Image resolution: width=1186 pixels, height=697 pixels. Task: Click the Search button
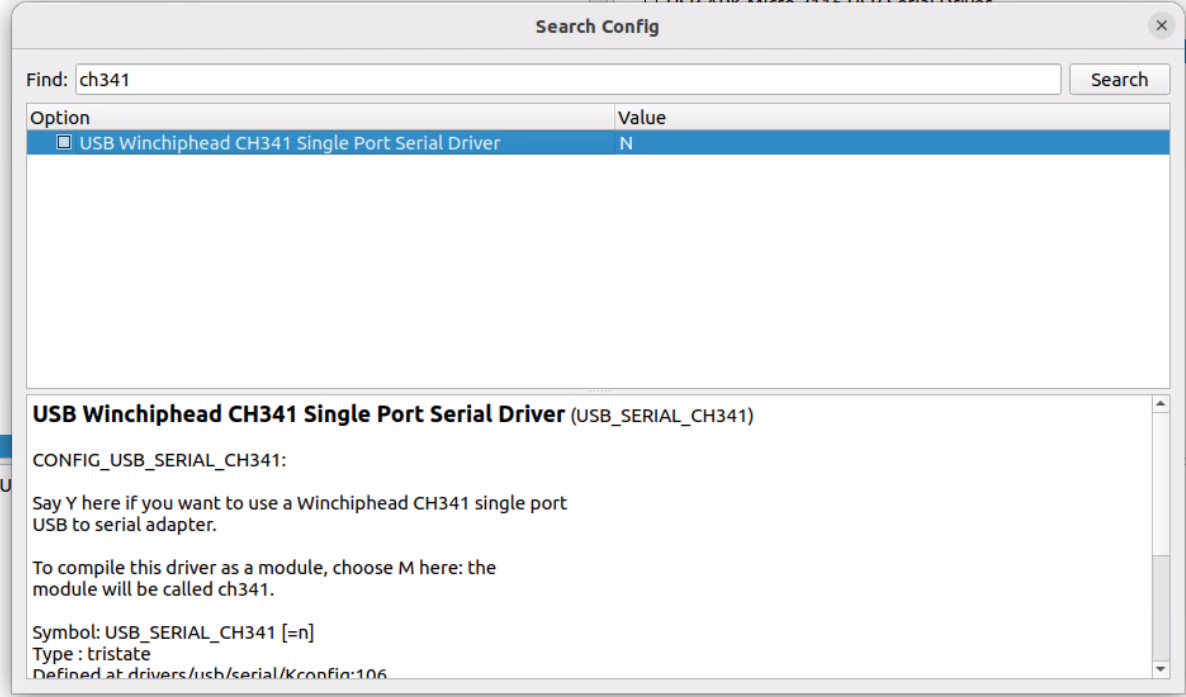[1119, 80]
